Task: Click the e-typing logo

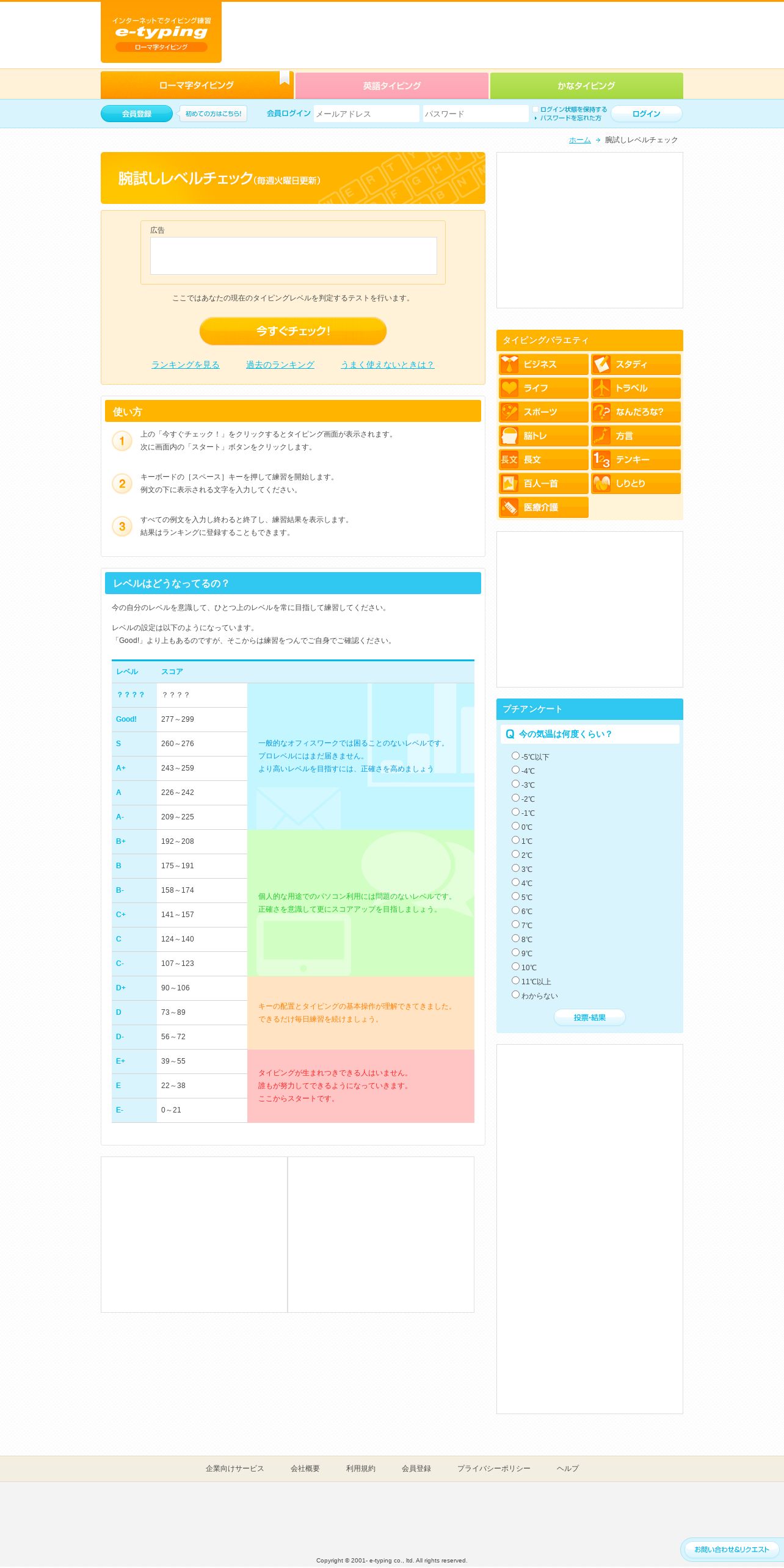Action: [161, 32]
